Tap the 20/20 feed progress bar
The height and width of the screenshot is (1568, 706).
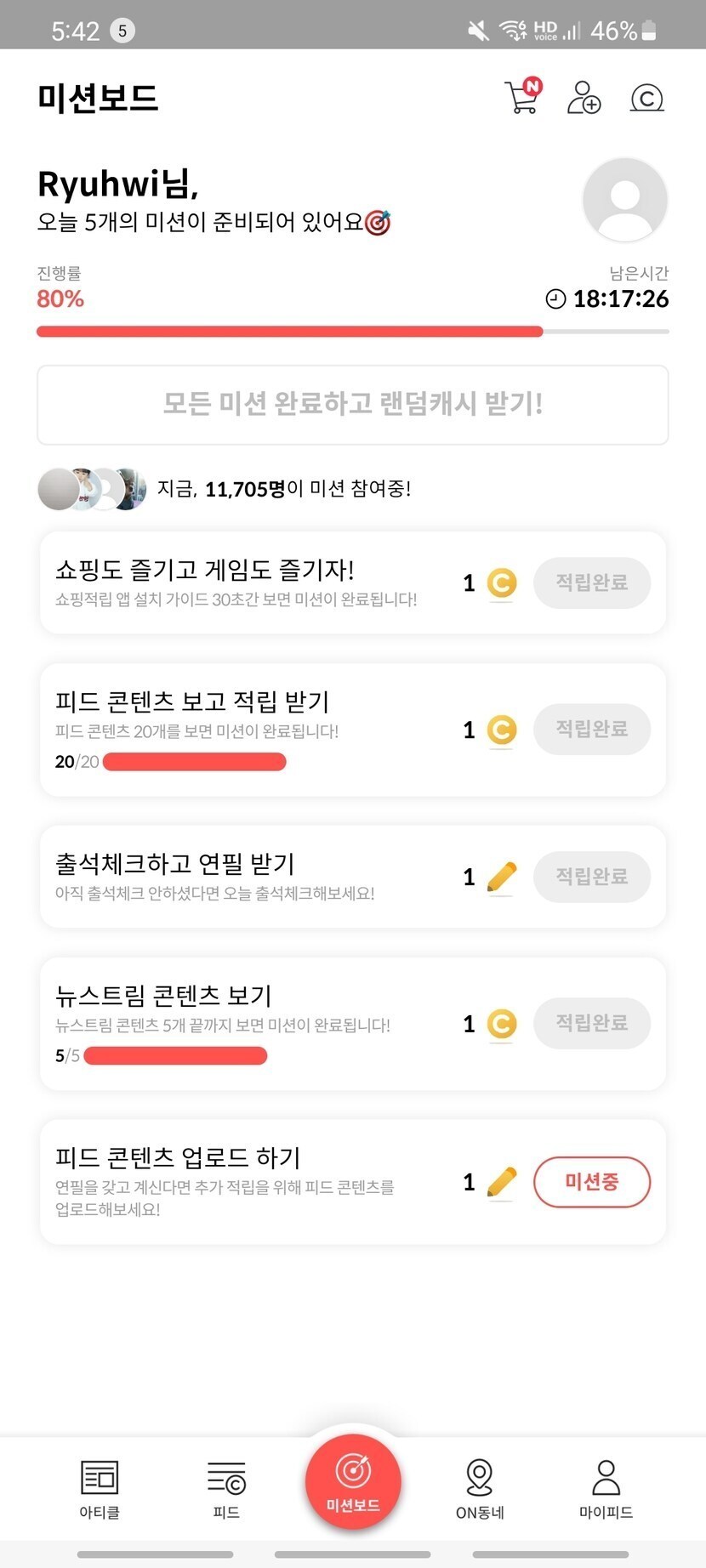click(194, 762)
